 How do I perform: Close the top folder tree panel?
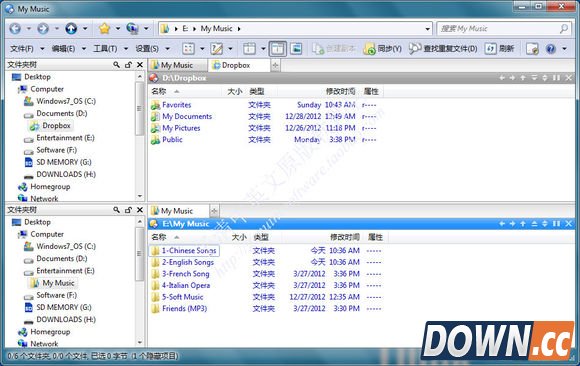tap(140, 64)
